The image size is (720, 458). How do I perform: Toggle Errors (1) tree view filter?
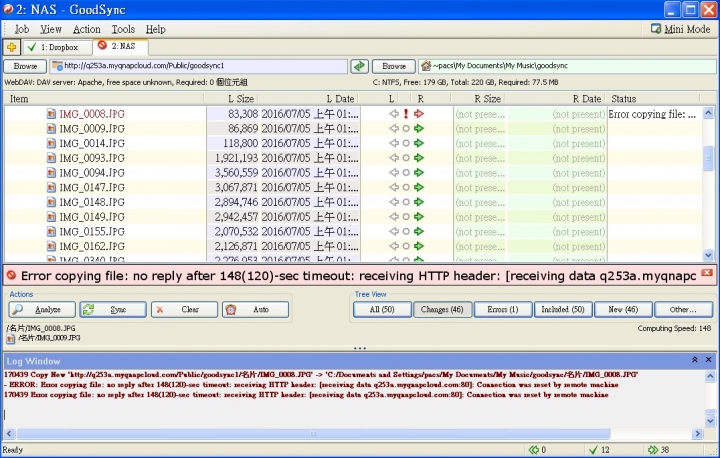click(x=503, y=310)
